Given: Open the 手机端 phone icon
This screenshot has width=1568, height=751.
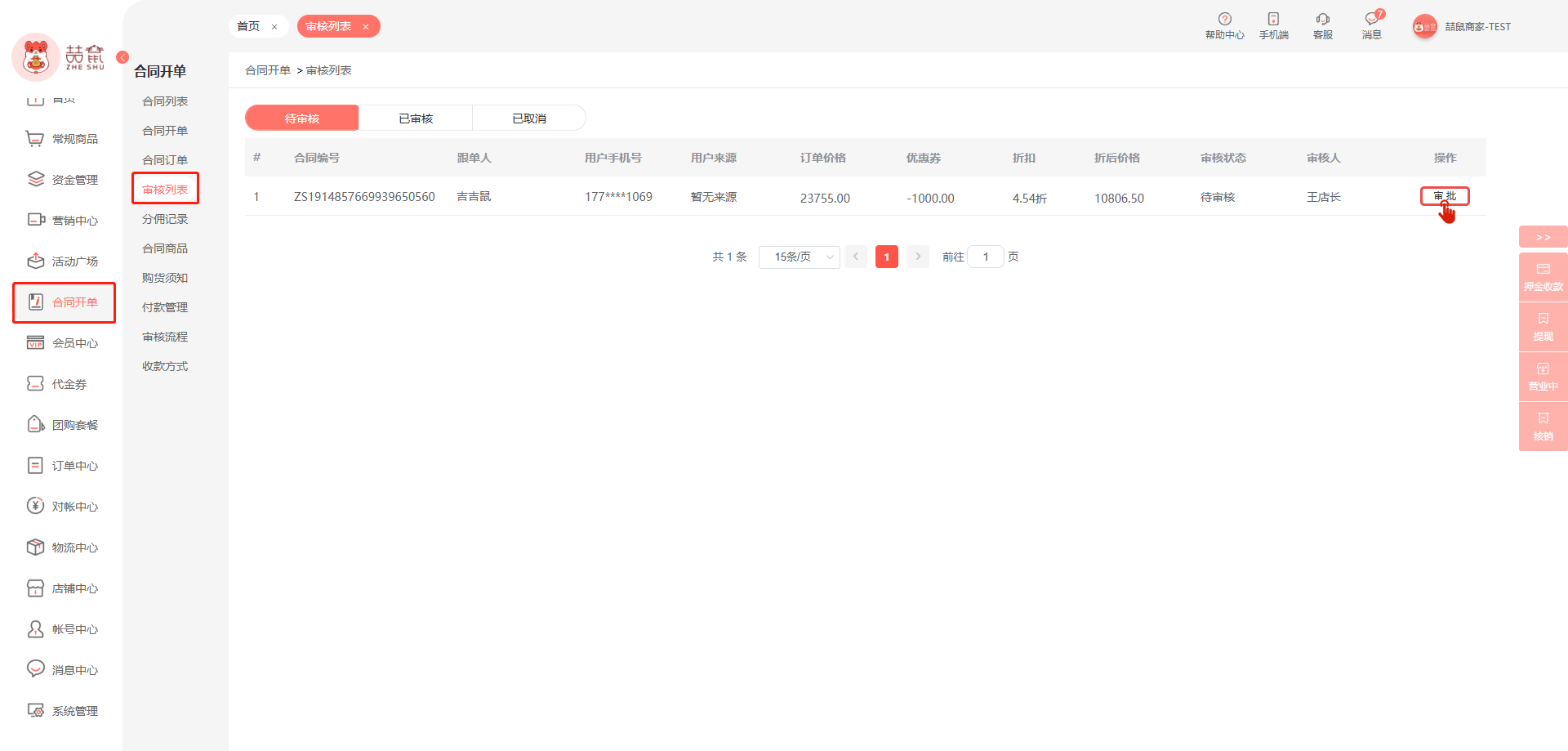Looking at the screenshot, I should point(1273,19).
